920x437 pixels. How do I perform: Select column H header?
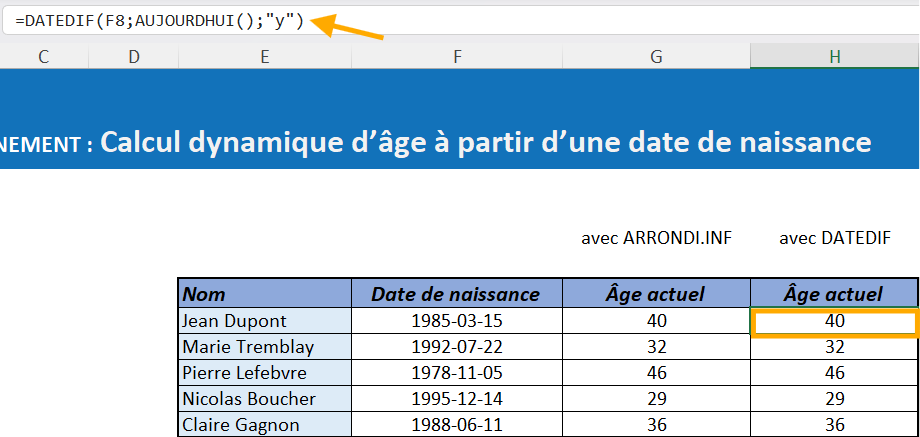click(x=835, y=57)
